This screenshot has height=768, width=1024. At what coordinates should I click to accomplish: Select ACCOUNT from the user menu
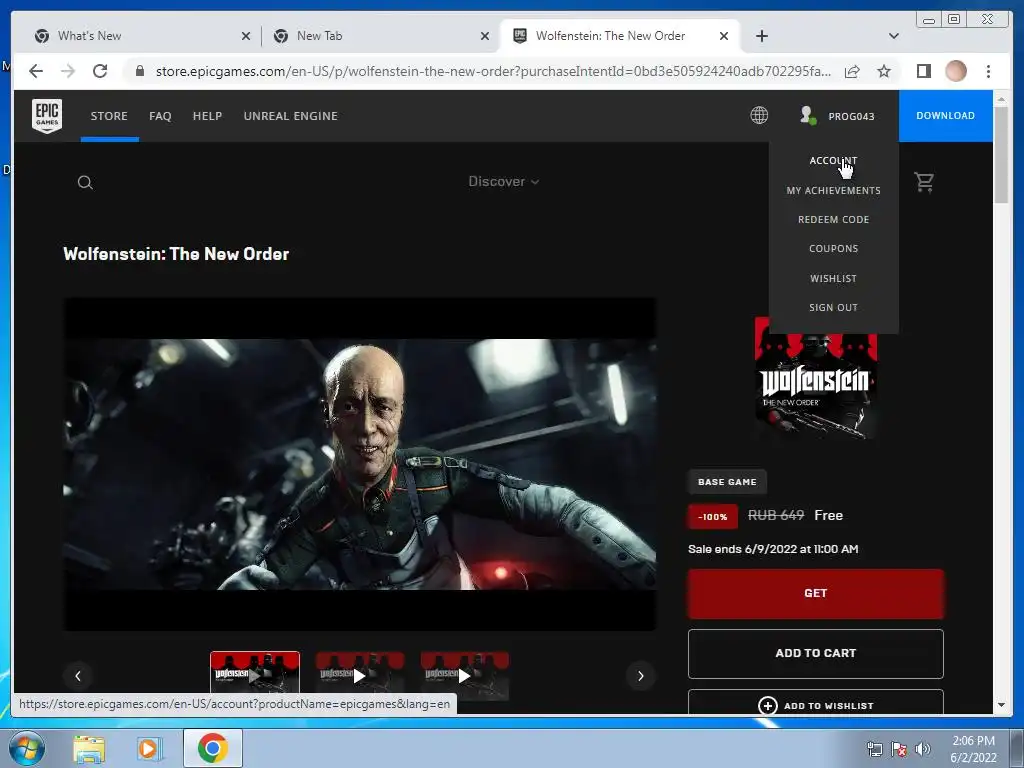click(833, 161)
